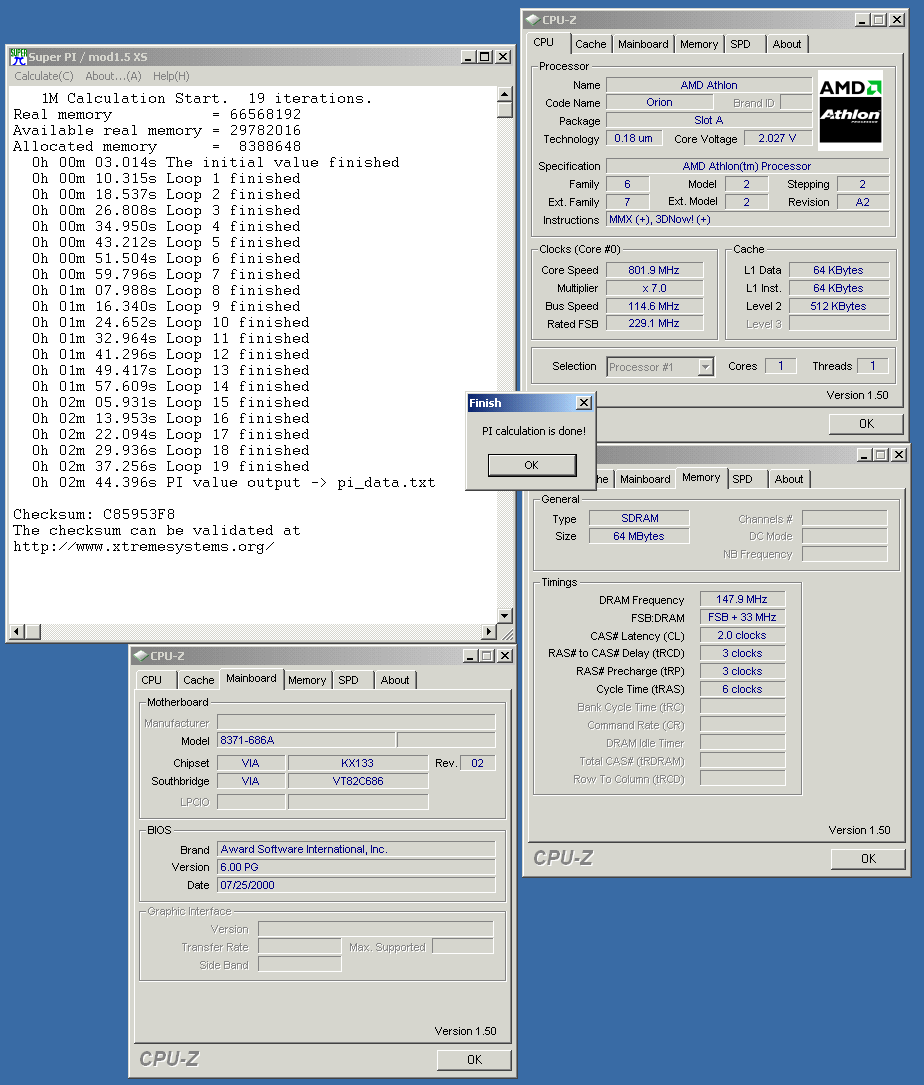This screenshot has height=1085, width=924.
Task: Select the About tab in the Memory CPU-Z window
Action: (789, 479)
